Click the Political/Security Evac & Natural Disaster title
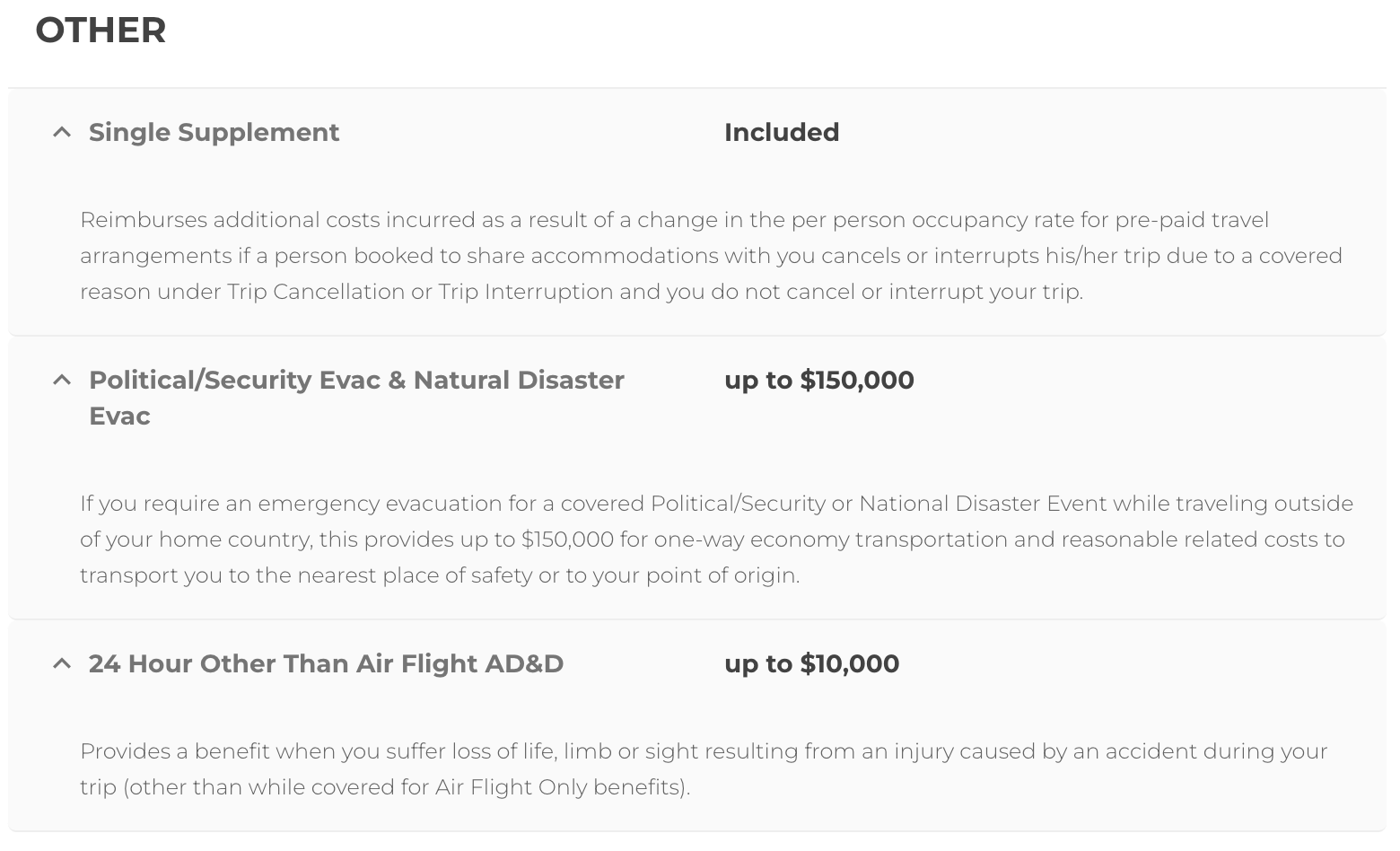 [356, 381]
